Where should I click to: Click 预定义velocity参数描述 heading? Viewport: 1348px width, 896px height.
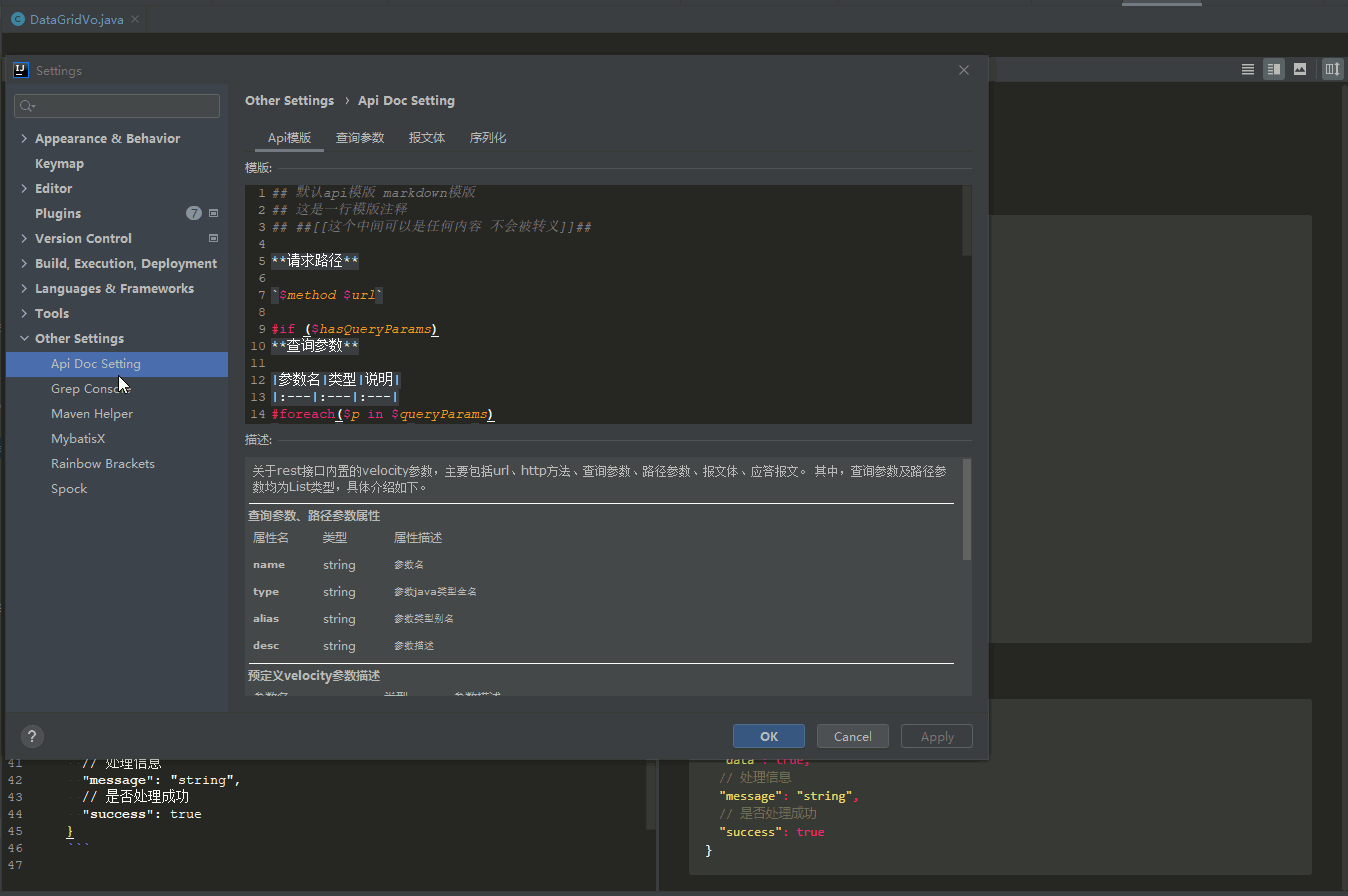314,676
